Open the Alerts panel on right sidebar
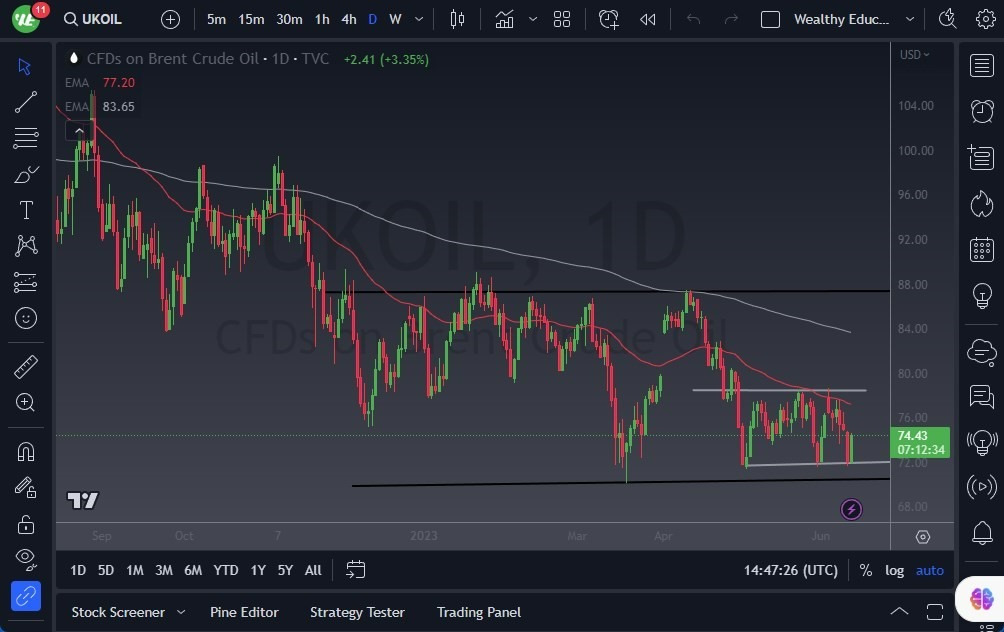Viewport: 1004px width, 632px height. [981, 111]
